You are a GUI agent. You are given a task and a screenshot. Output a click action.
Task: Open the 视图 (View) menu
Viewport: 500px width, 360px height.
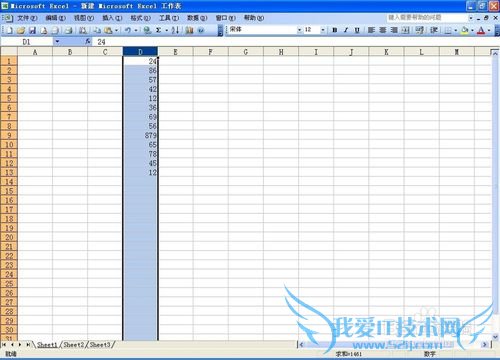pos(84,18)
